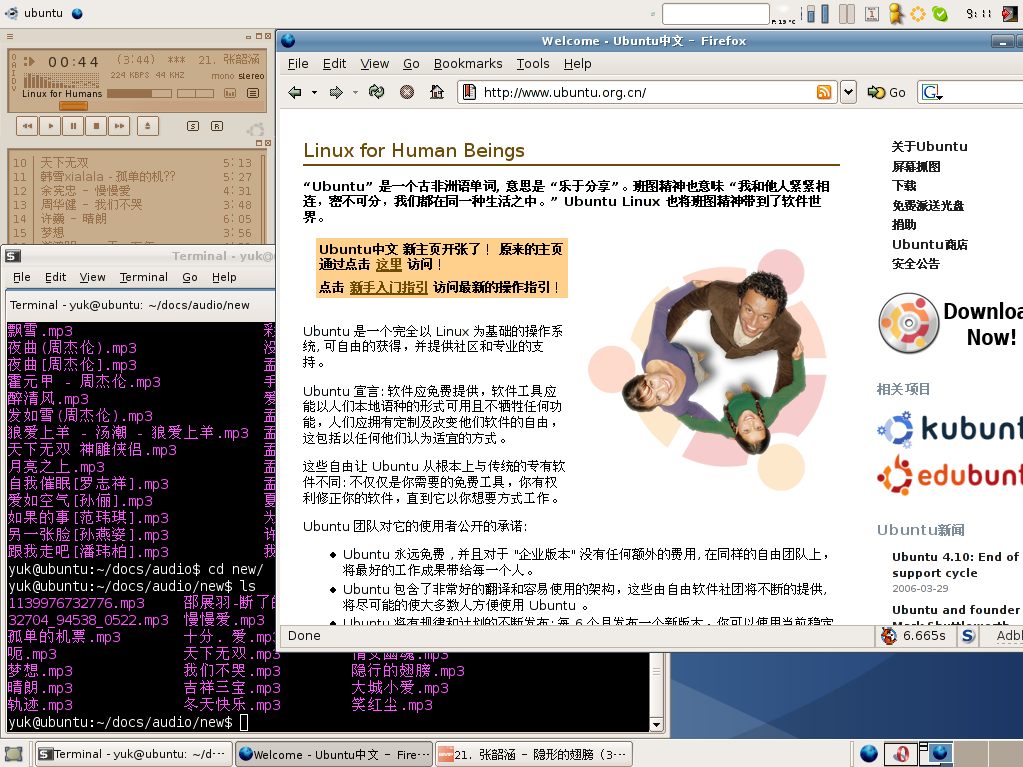Open the 安全公告 sidebar link
The width and height of the screenshot is (1023, 767).
pyautogui.click(x=915, y=263)
